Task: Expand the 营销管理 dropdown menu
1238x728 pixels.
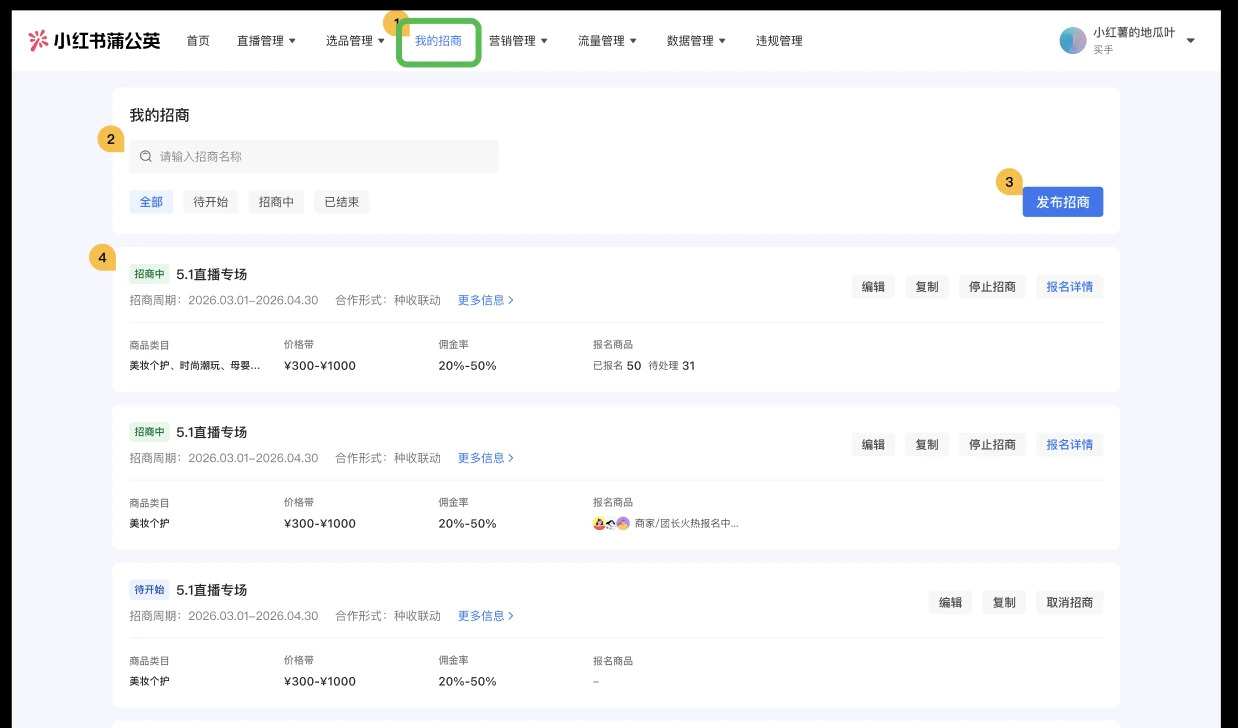Action: (518, 41)
